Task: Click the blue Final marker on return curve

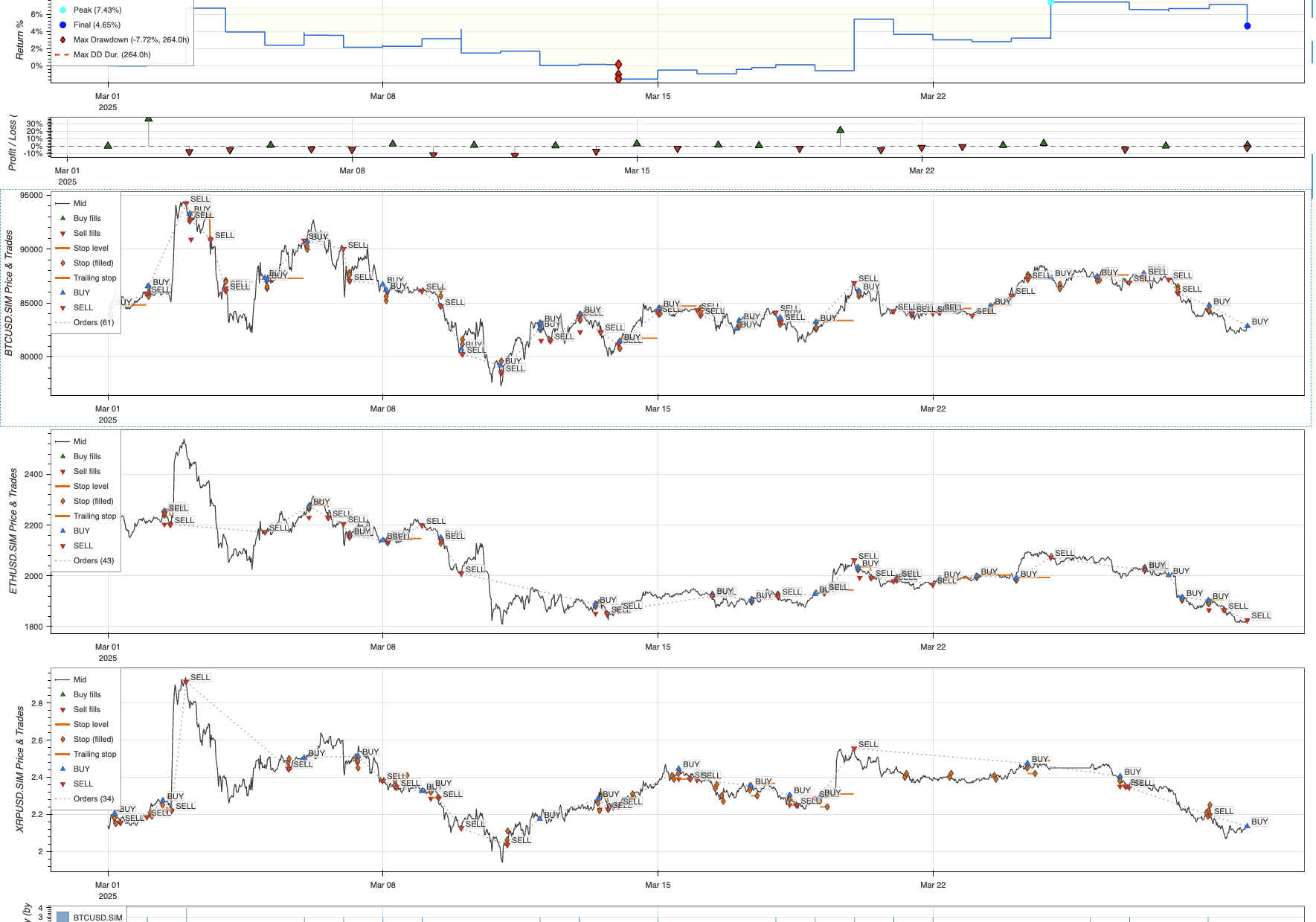Action: pyautogui.click(x=1248, y=26)
